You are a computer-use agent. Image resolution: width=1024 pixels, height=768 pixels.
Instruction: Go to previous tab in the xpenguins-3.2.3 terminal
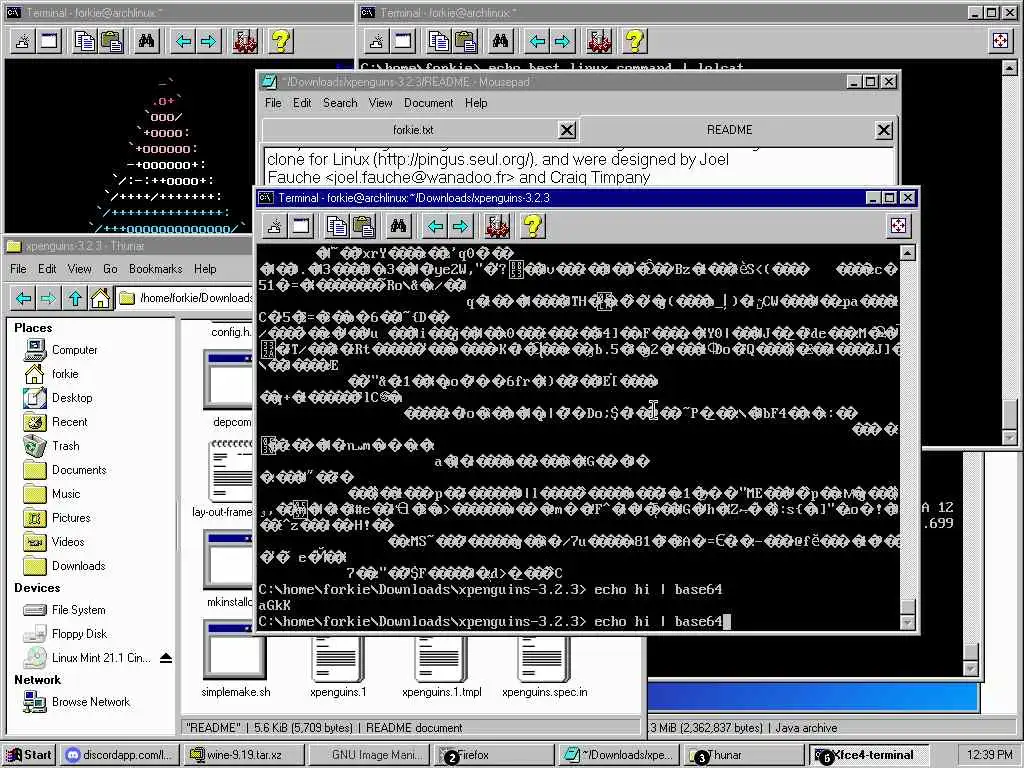(x=435, y=226)
